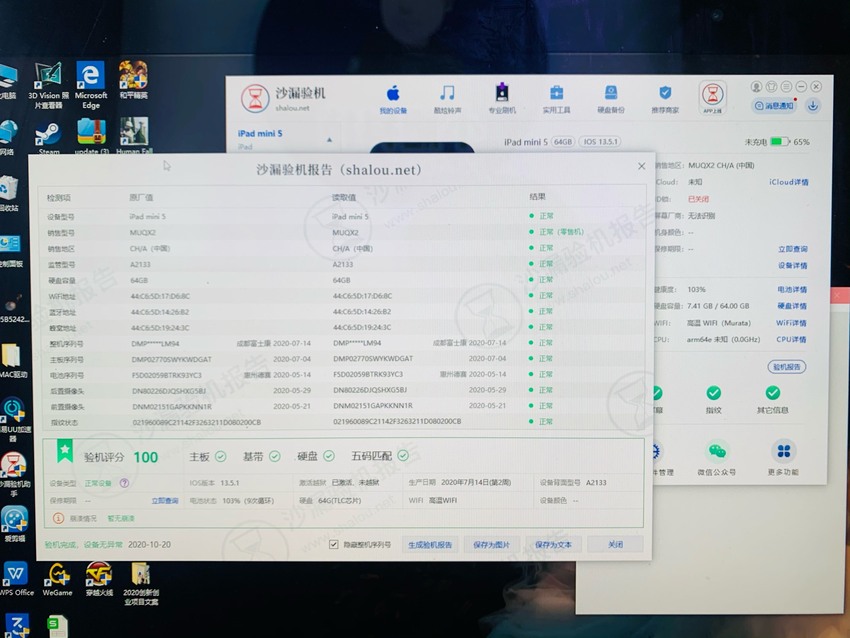850x638 pixels.
Task: Open the 我的设备 (My Device) tab
Action: click(393, 99)
